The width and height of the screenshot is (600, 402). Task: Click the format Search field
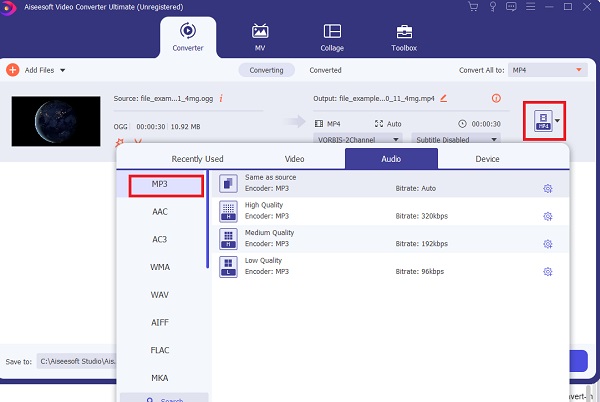(165, 398)
